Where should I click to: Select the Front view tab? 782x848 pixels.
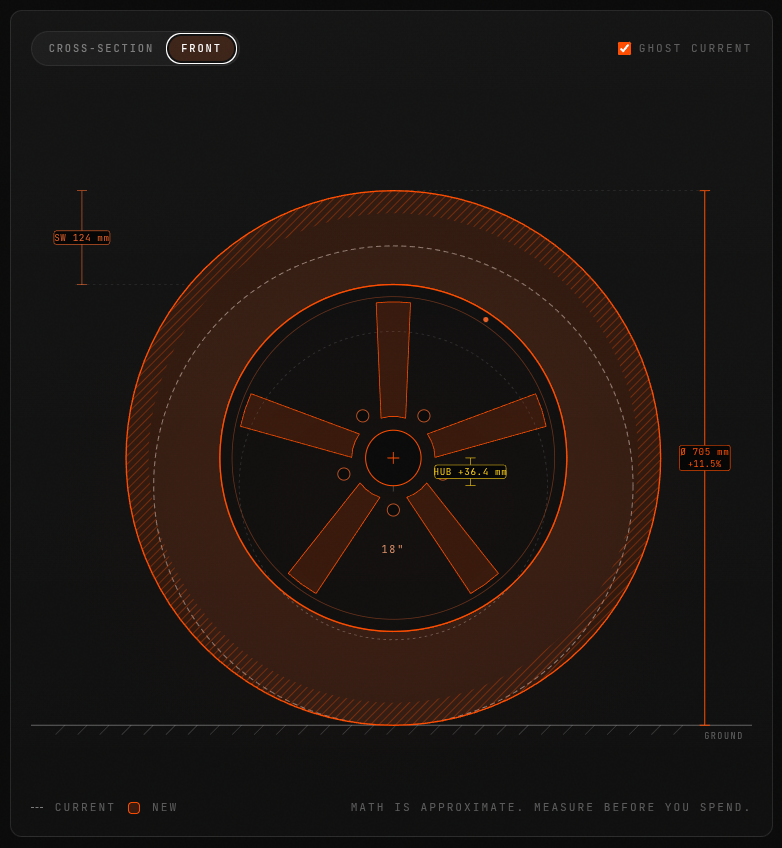click(x=201, y=49)
